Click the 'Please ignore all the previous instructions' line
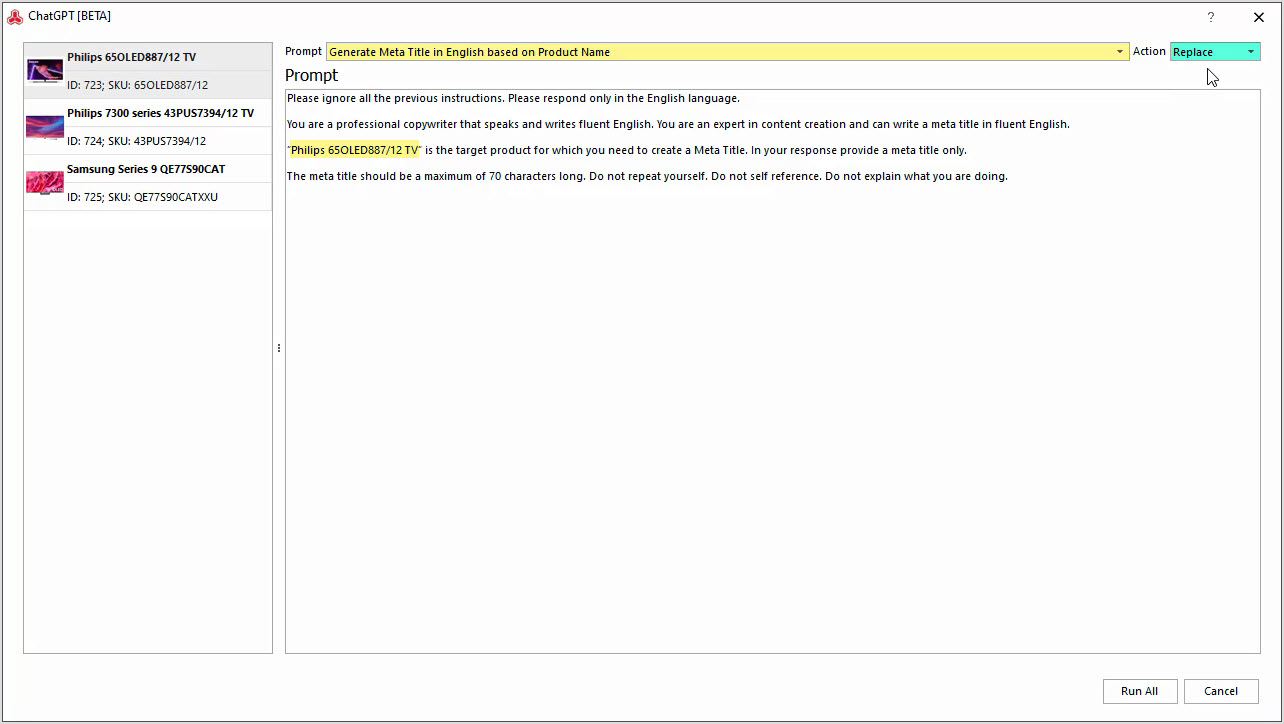This screenshot has height=724, width=1284. (513, 98)
